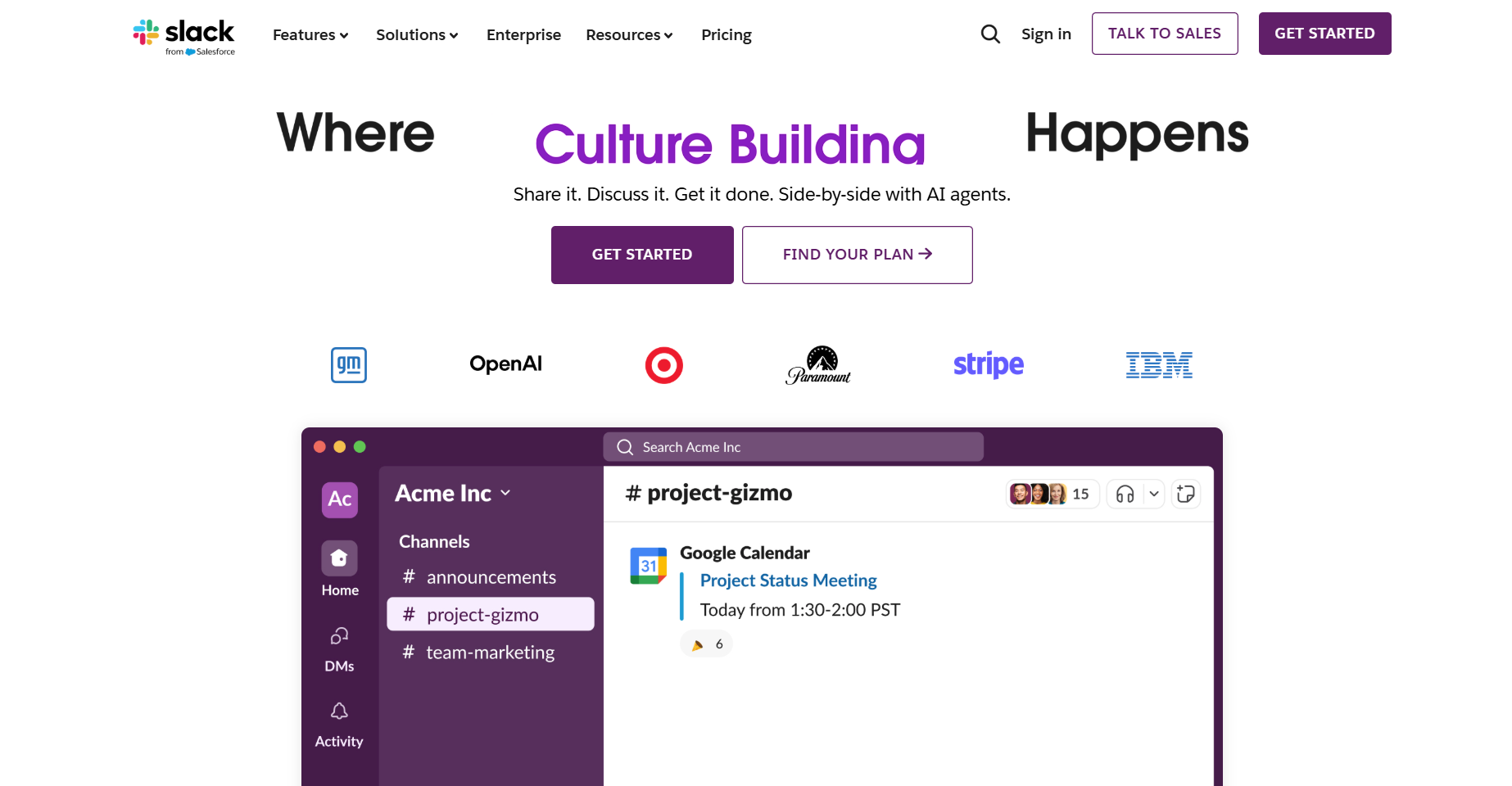1512x786 pixels.
Task: Click the IBM logo
Action: (1159, 365)
